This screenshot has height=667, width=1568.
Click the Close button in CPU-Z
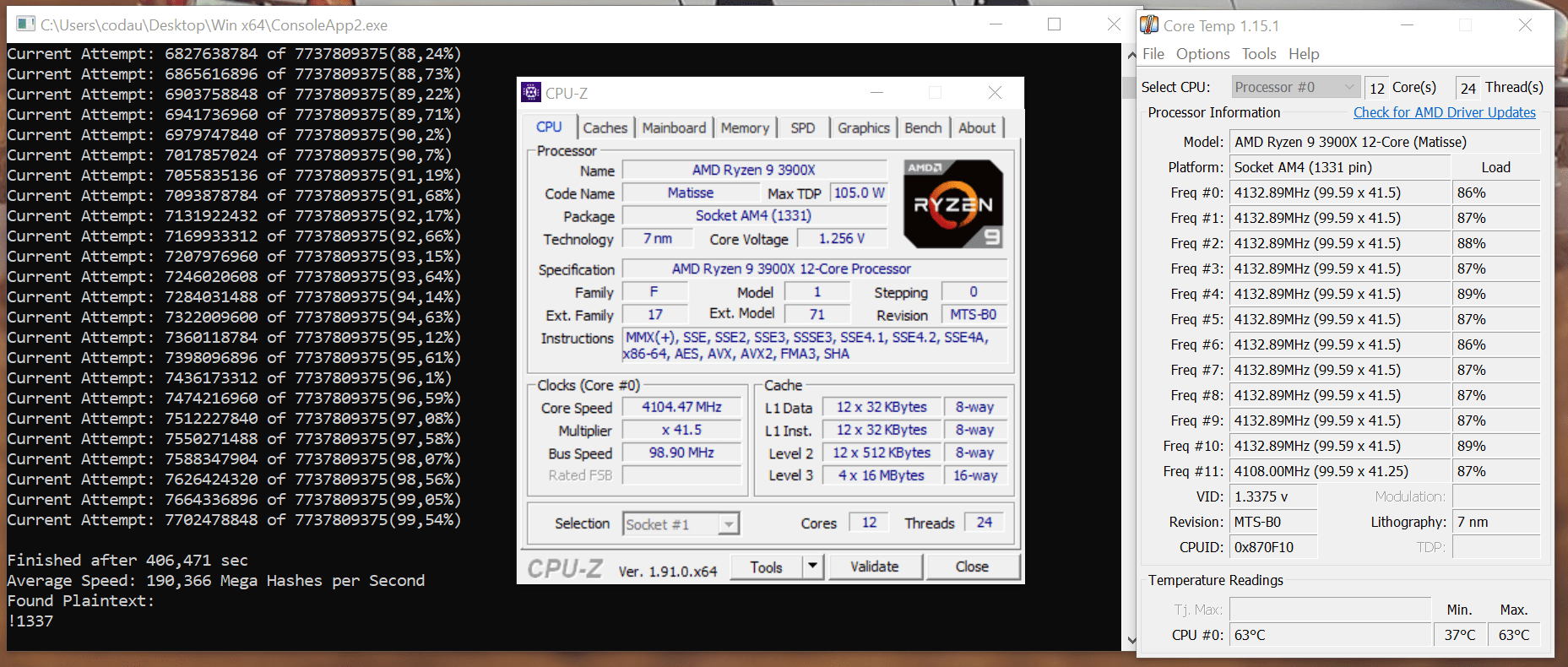(972, 567)
